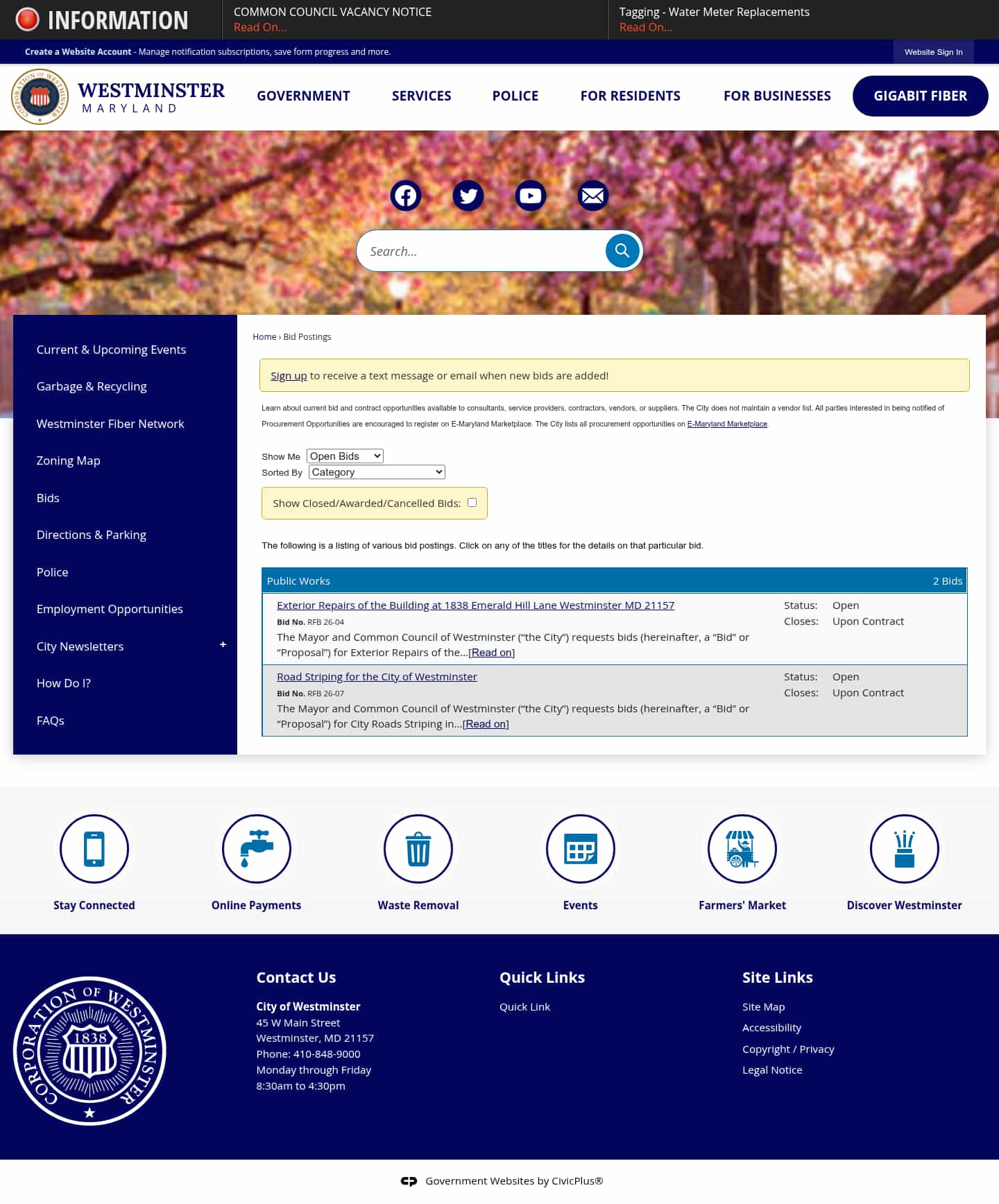This screenshot has width=999, height=1204.
Task: Click the Government Websites by CivicPlus link
Action: 514,1180
